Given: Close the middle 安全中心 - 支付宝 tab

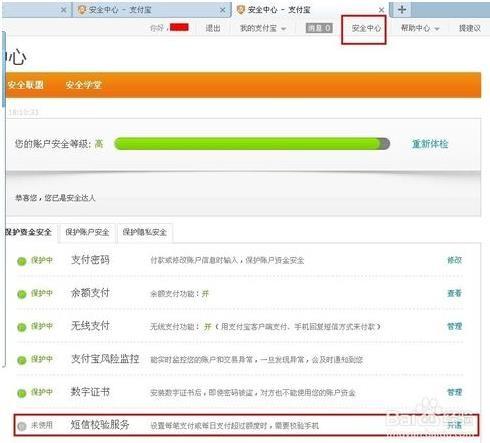Looking at the screenshot, I should pos(223,10).
